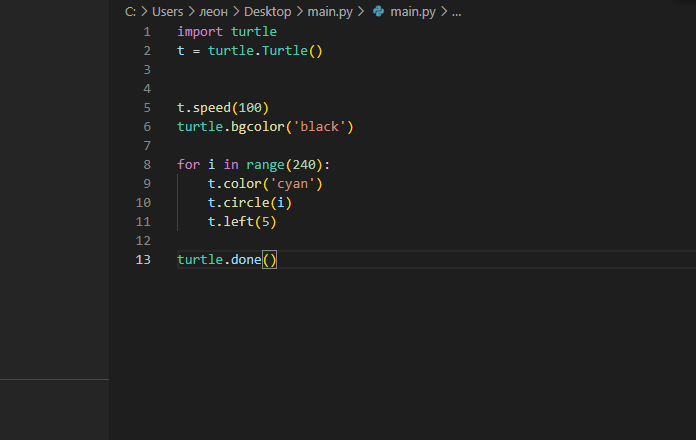Click 'done' on line 13

(246, 260)
